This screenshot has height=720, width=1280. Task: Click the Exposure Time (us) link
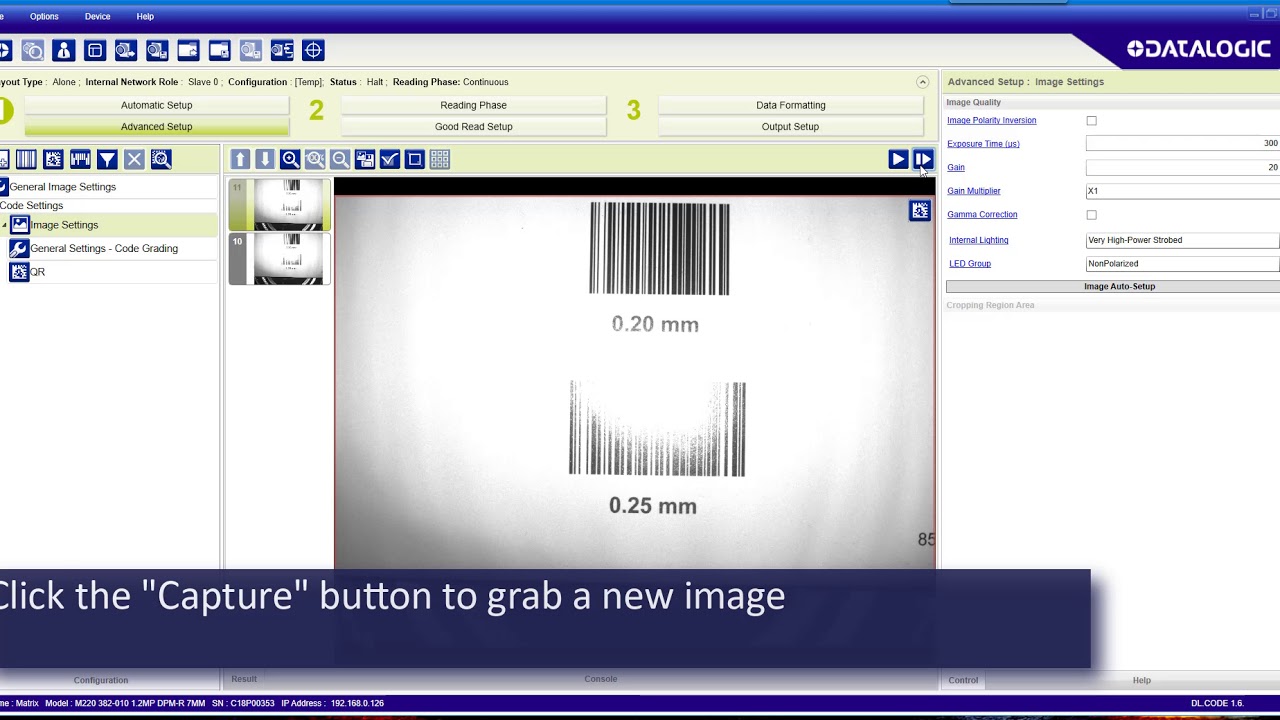983,144
